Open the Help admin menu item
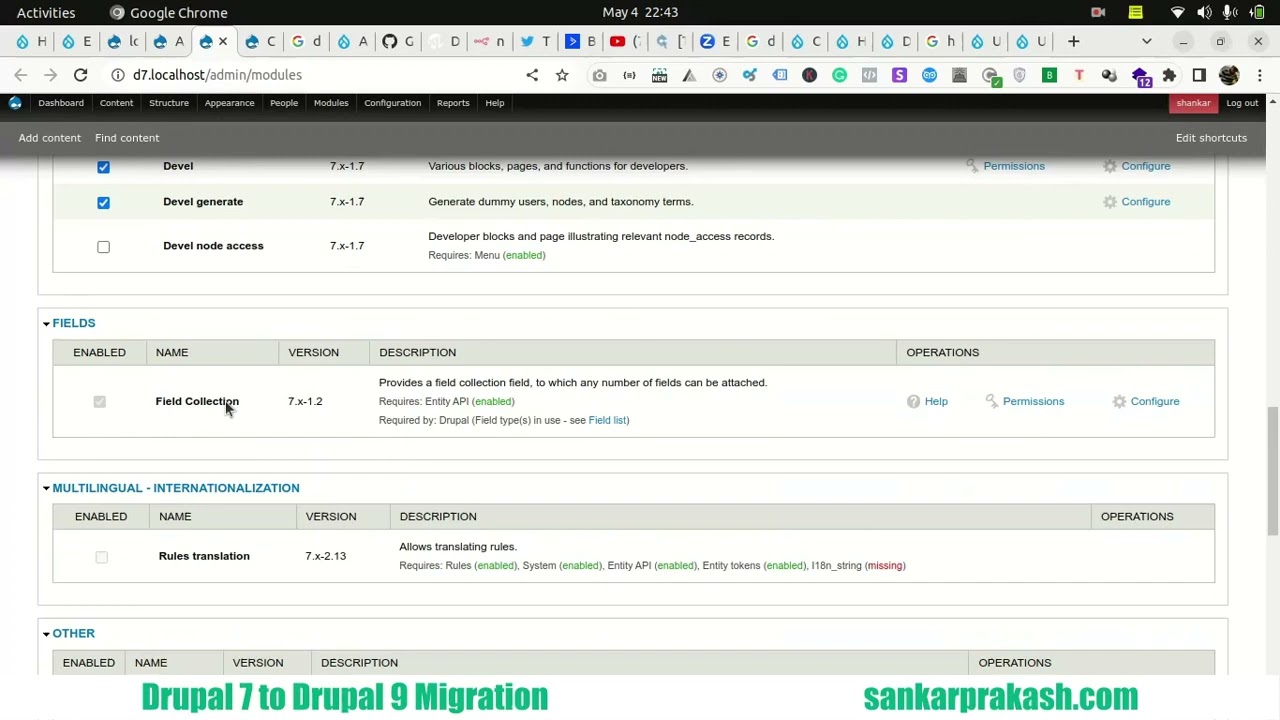This screenshot has height=720, width=1280. [495, 103]
